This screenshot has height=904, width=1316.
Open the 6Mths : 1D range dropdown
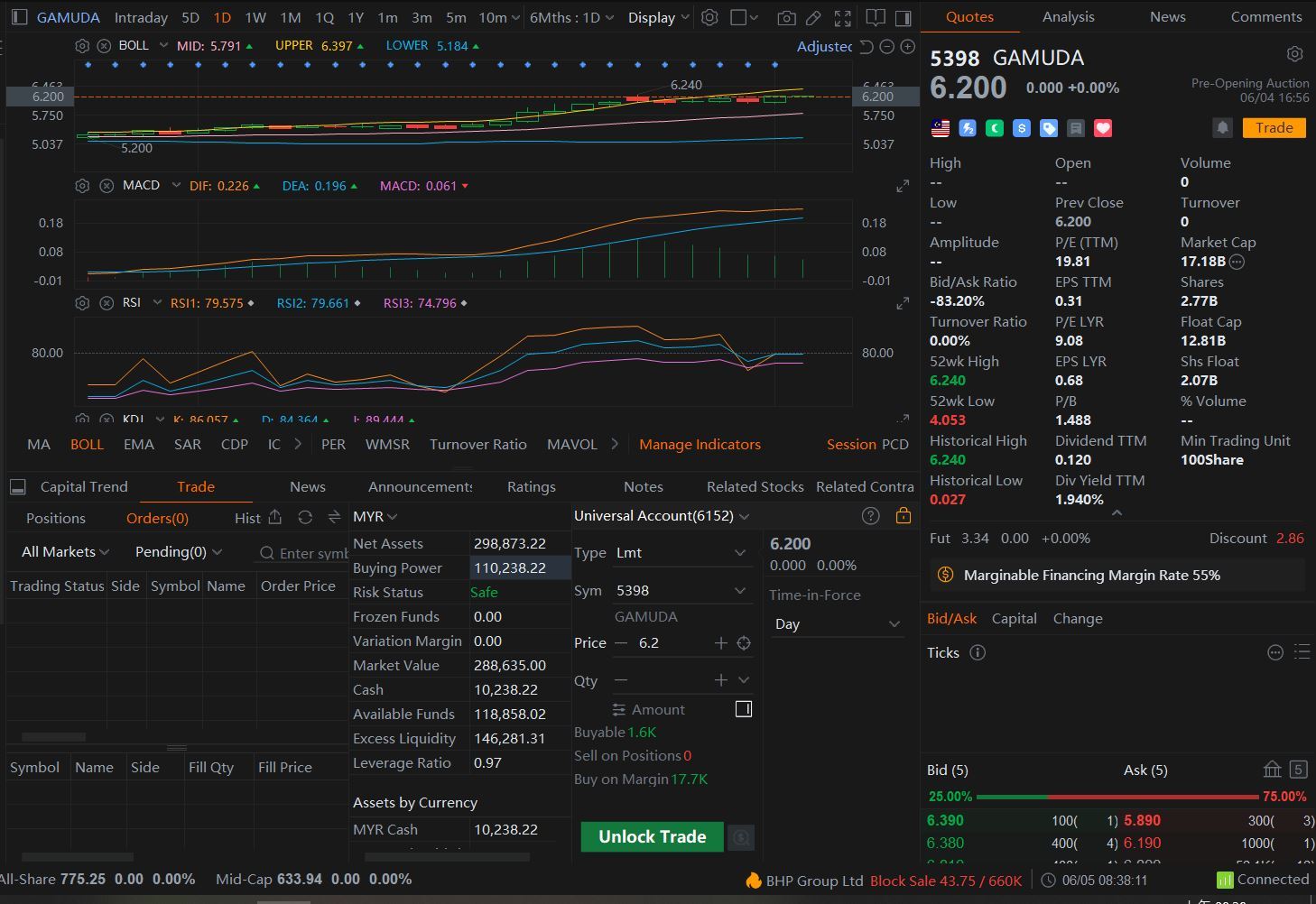tap(571, 17)
